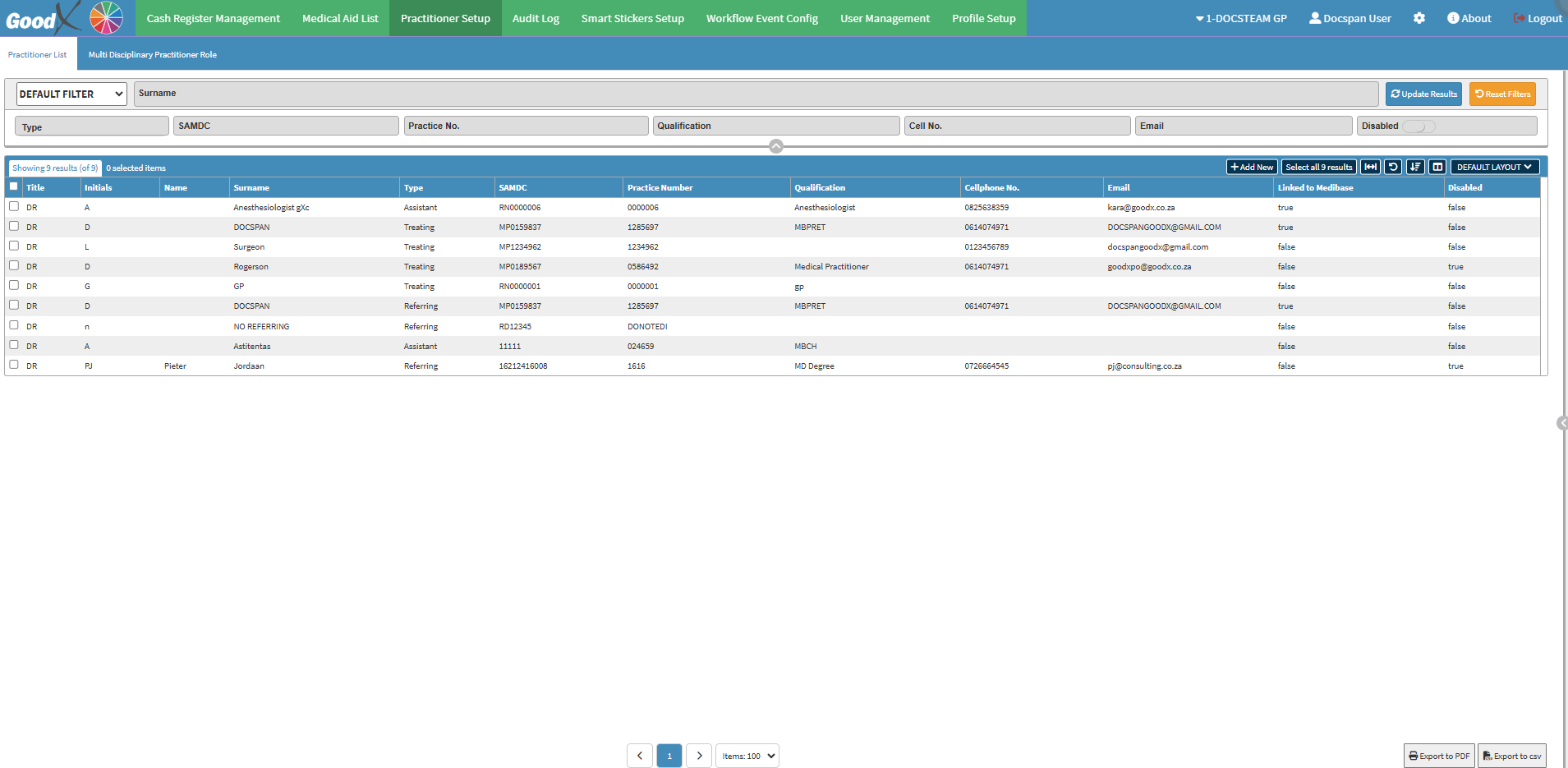1568x768 pixels.
Task: Collapse filter panel with the up-chevron circle
Action: click(x=776, y=146)
